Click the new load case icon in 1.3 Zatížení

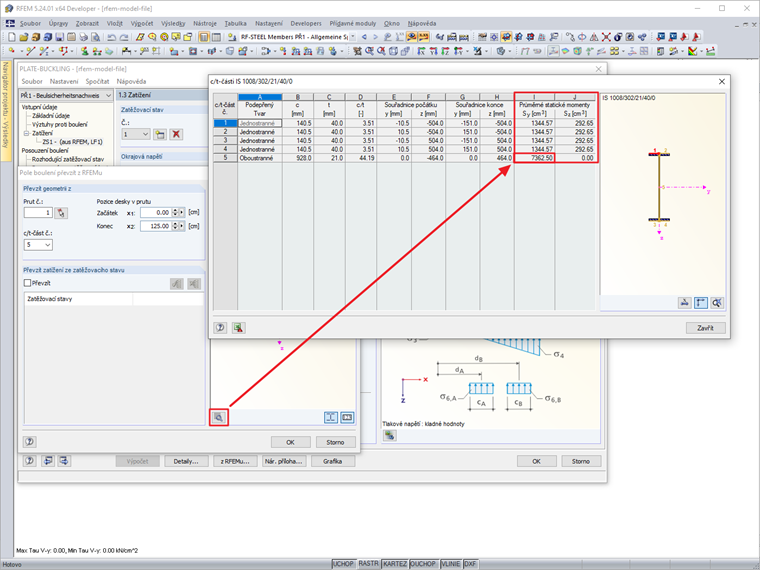160,134
